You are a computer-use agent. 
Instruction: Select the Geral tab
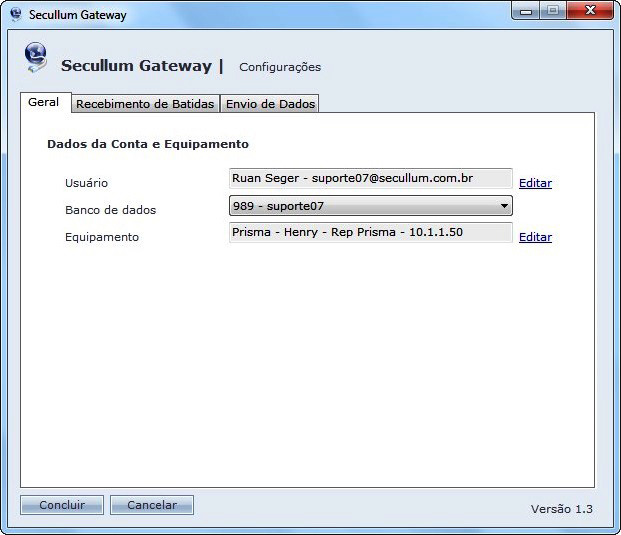click(44, 102)
